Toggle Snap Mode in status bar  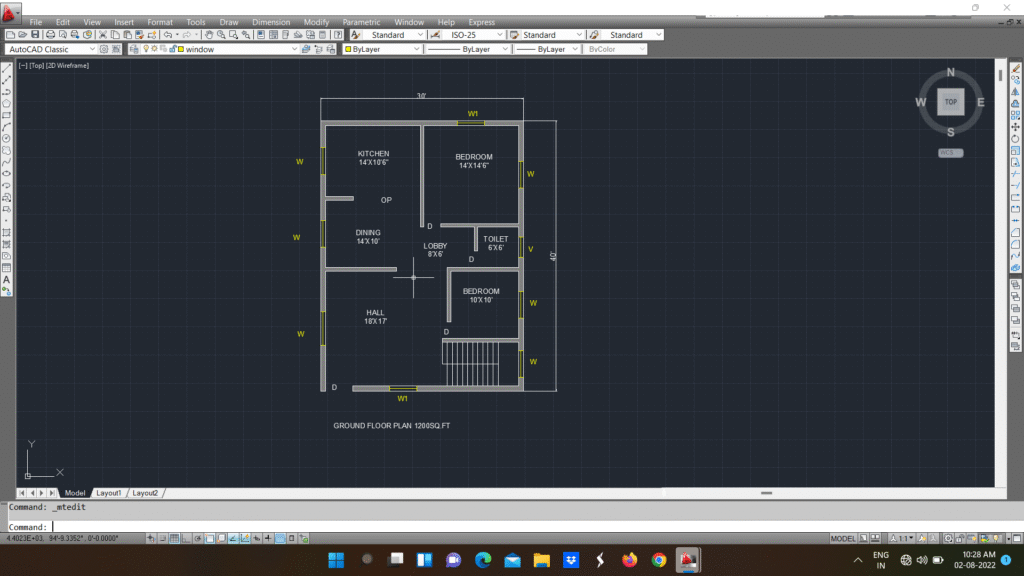click(163, 538)
